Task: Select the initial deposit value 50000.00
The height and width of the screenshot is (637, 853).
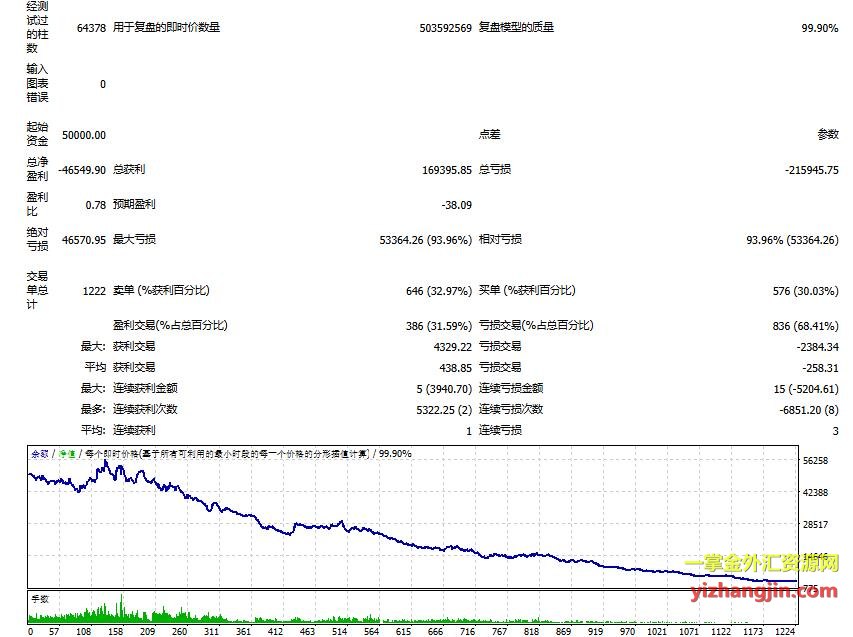Action: tap(84, 135)
